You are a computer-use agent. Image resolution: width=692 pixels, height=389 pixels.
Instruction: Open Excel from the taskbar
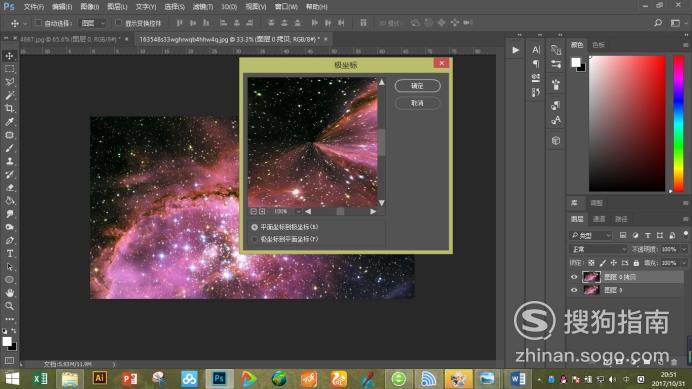click(x=40, y=378)
